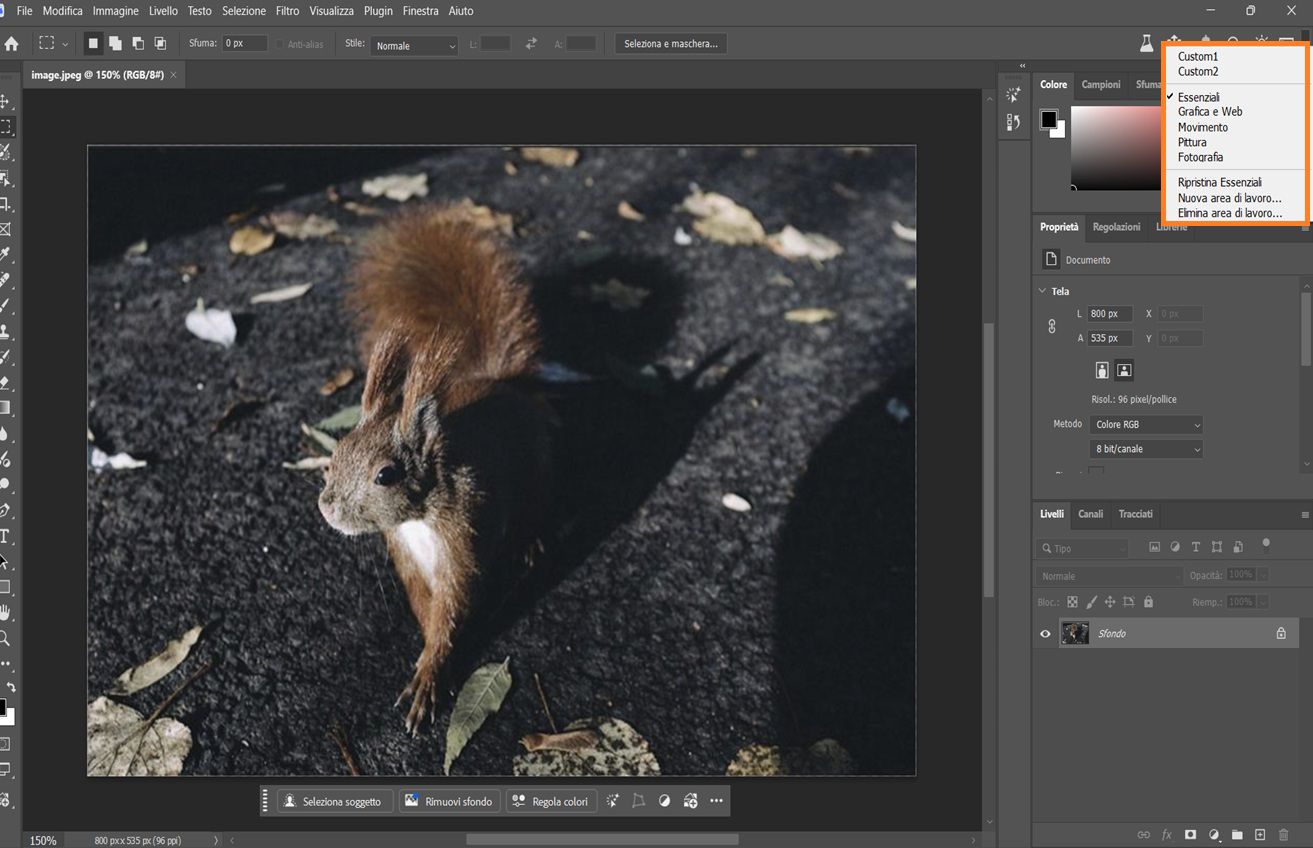The image size is (1313, 848).
Task: Enable the Anti-alias checkbox
Action: pyautogui.click(x=281, y=43)
